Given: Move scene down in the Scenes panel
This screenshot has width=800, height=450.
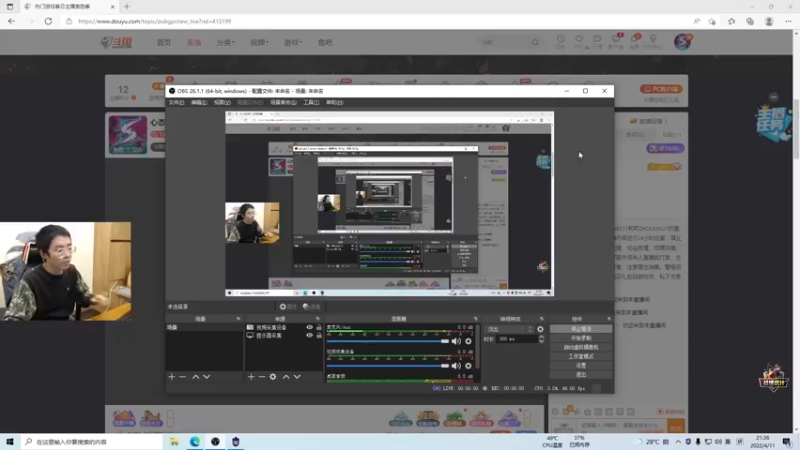Looking at the screenshot, I should click(207, 377).
